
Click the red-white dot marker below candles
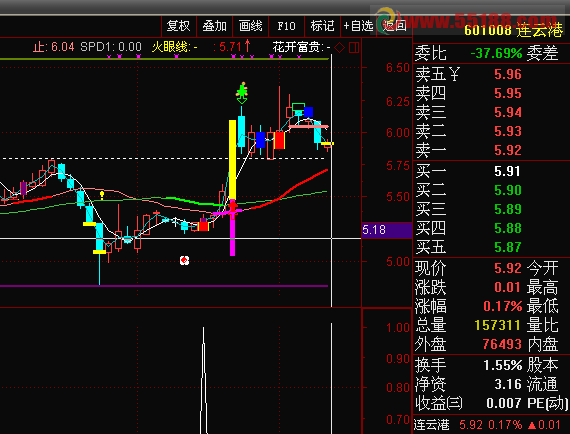click(x=185, y=260)
